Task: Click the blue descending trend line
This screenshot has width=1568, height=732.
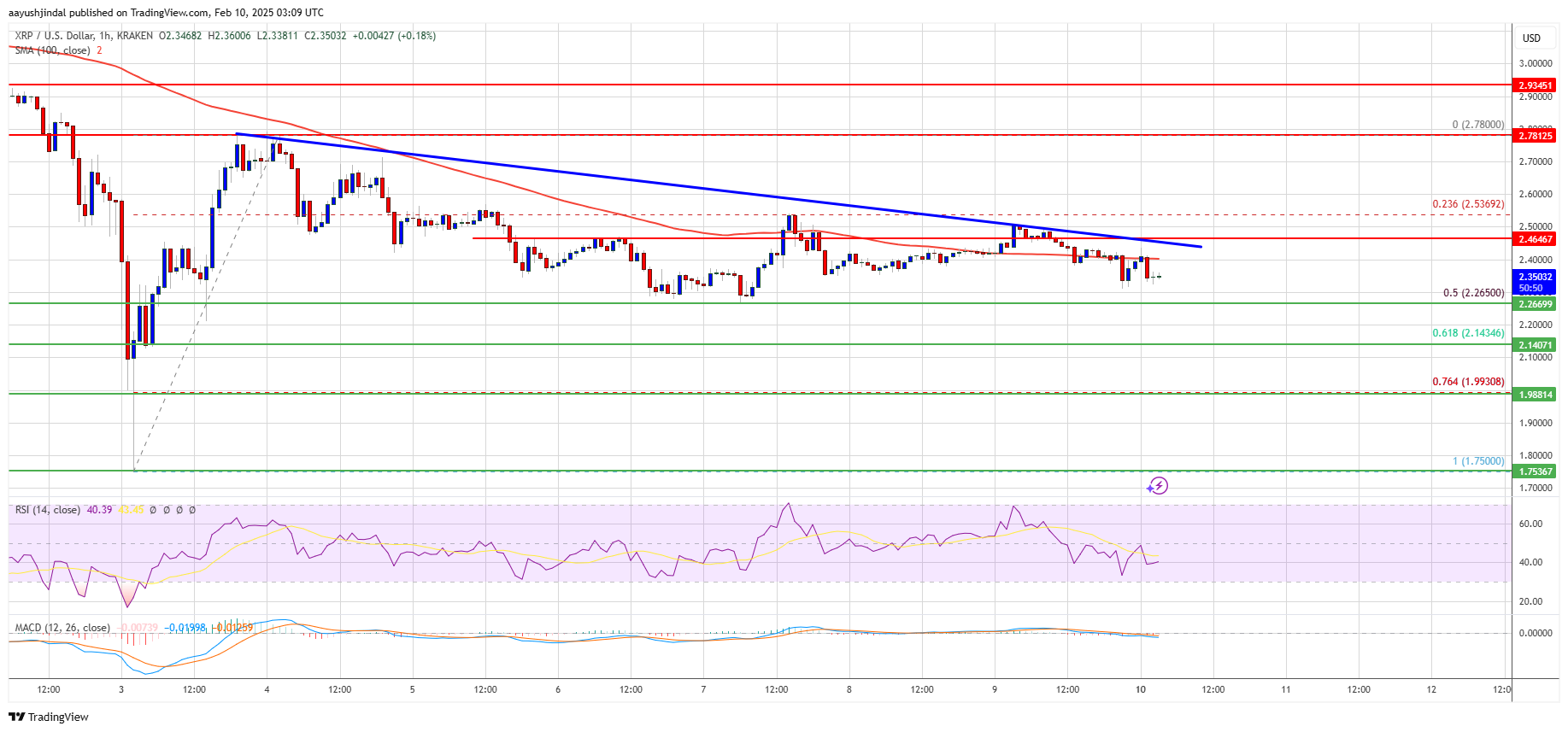Action: coord(718,190)
